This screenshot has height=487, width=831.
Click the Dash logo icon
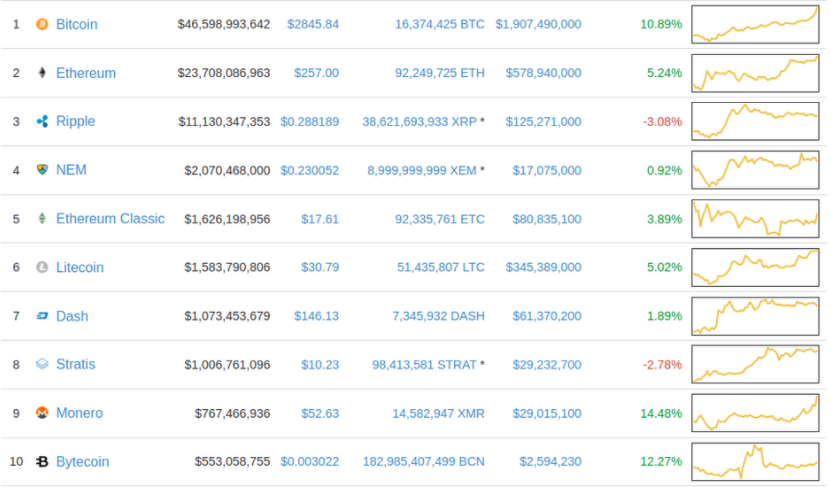click(42, 316)
